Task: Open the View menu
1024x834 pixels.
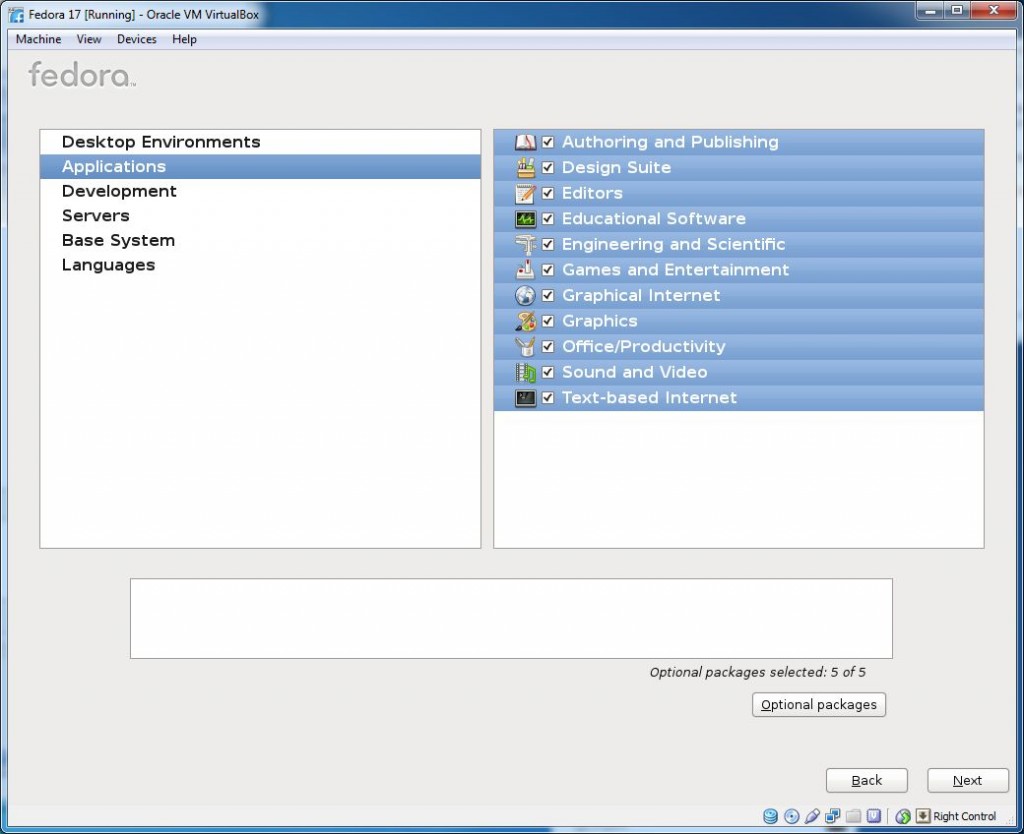Action: tap(89, 39)
